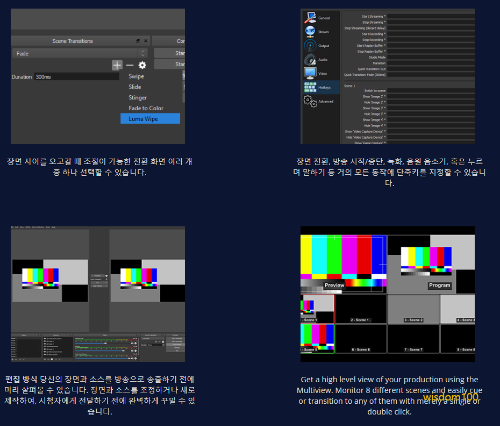Click the remove transition minus icon
The height and width of the screenshot is (426, 500).
click(130, 65)
